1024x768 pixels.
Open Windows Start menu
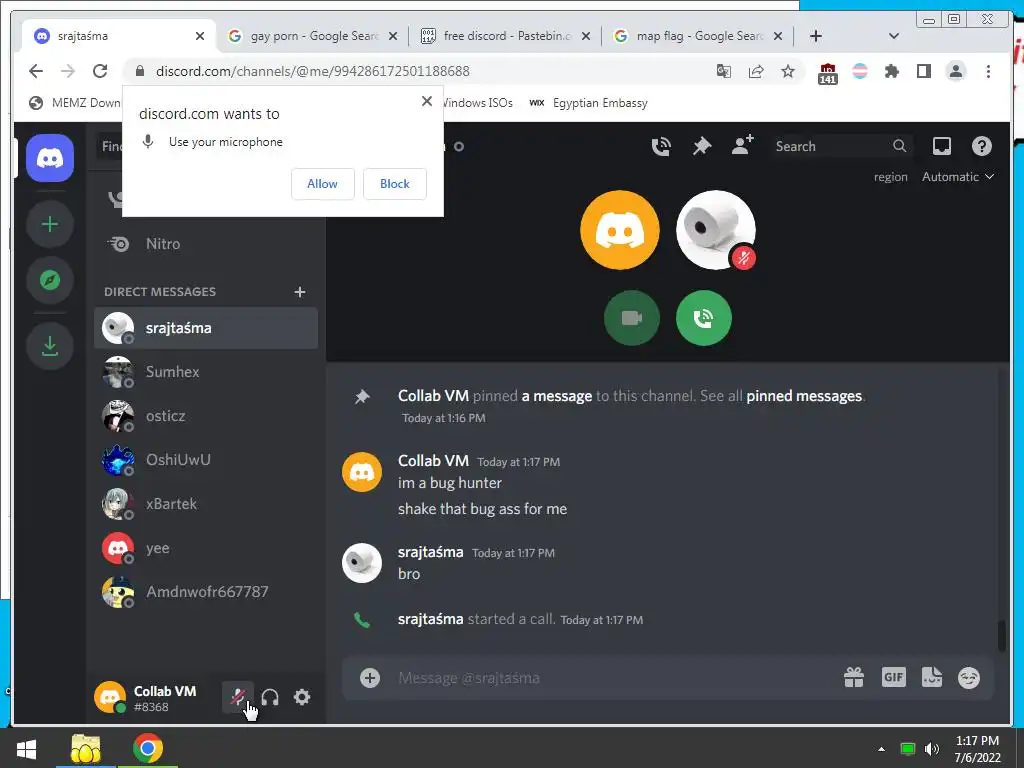(x=26, y=748)
